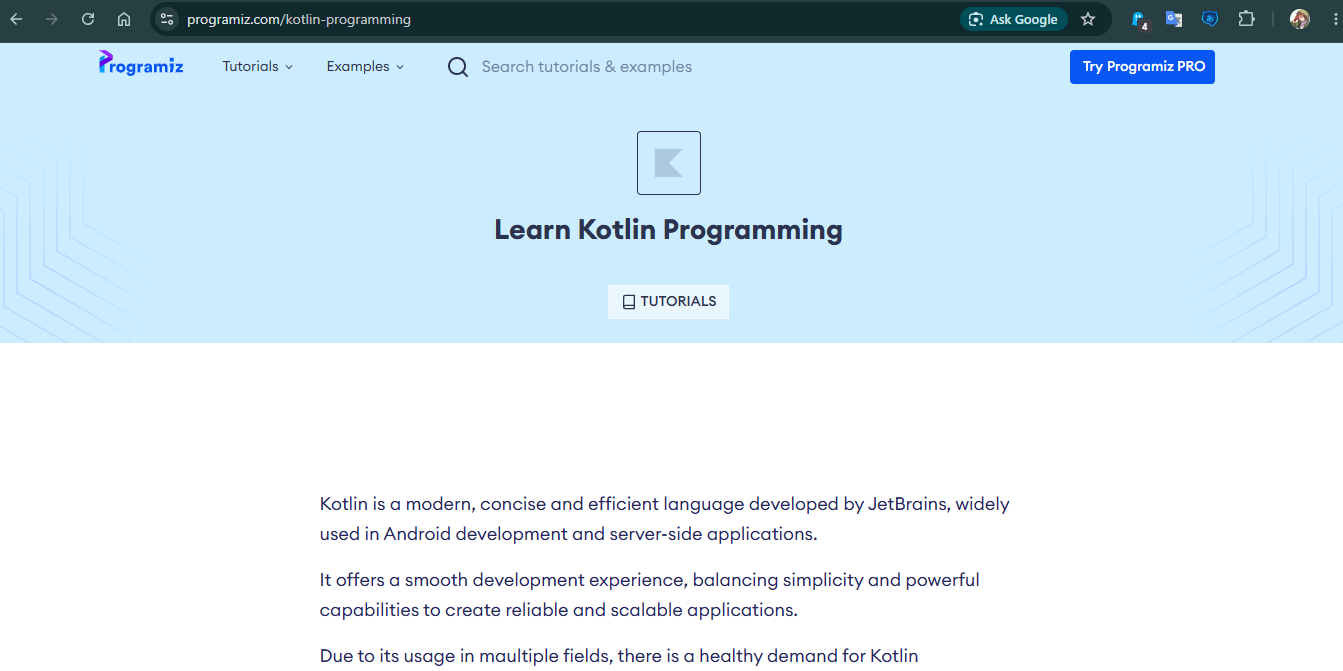
Task: Open the Chrome profile avatar
Action: 1299,19
